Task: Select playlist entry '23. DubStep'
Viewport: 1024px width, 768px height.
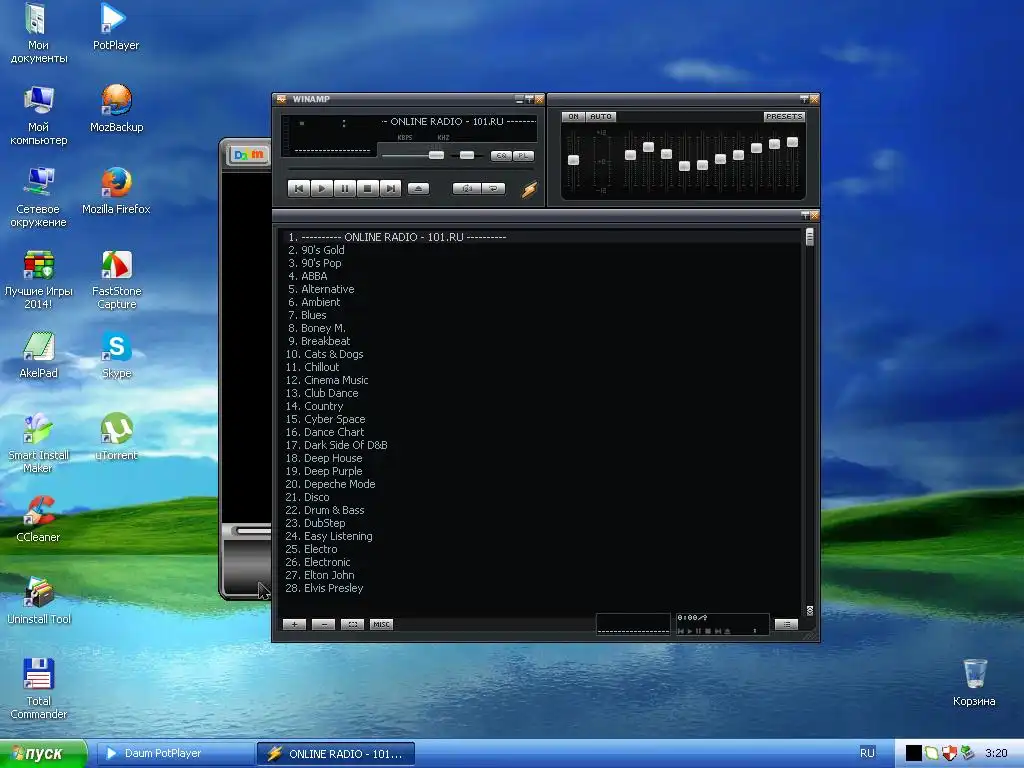Action: 541,523
